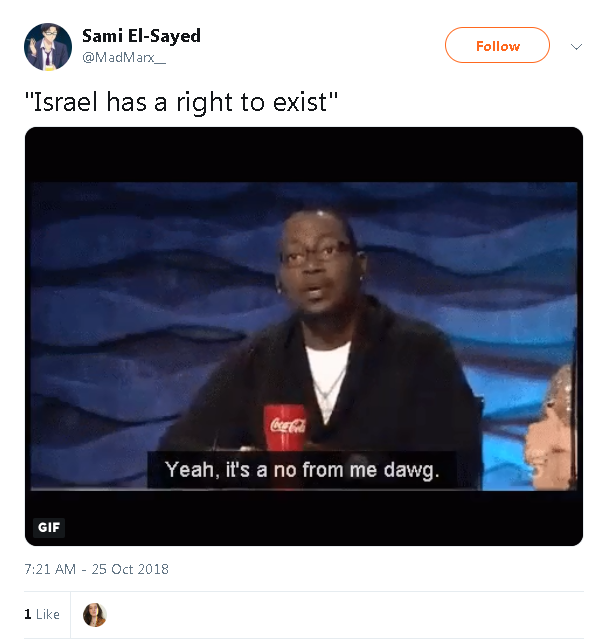The image size is (603, 644).
Task: Expand the tweet options chevron
Action: coord(576,46)
